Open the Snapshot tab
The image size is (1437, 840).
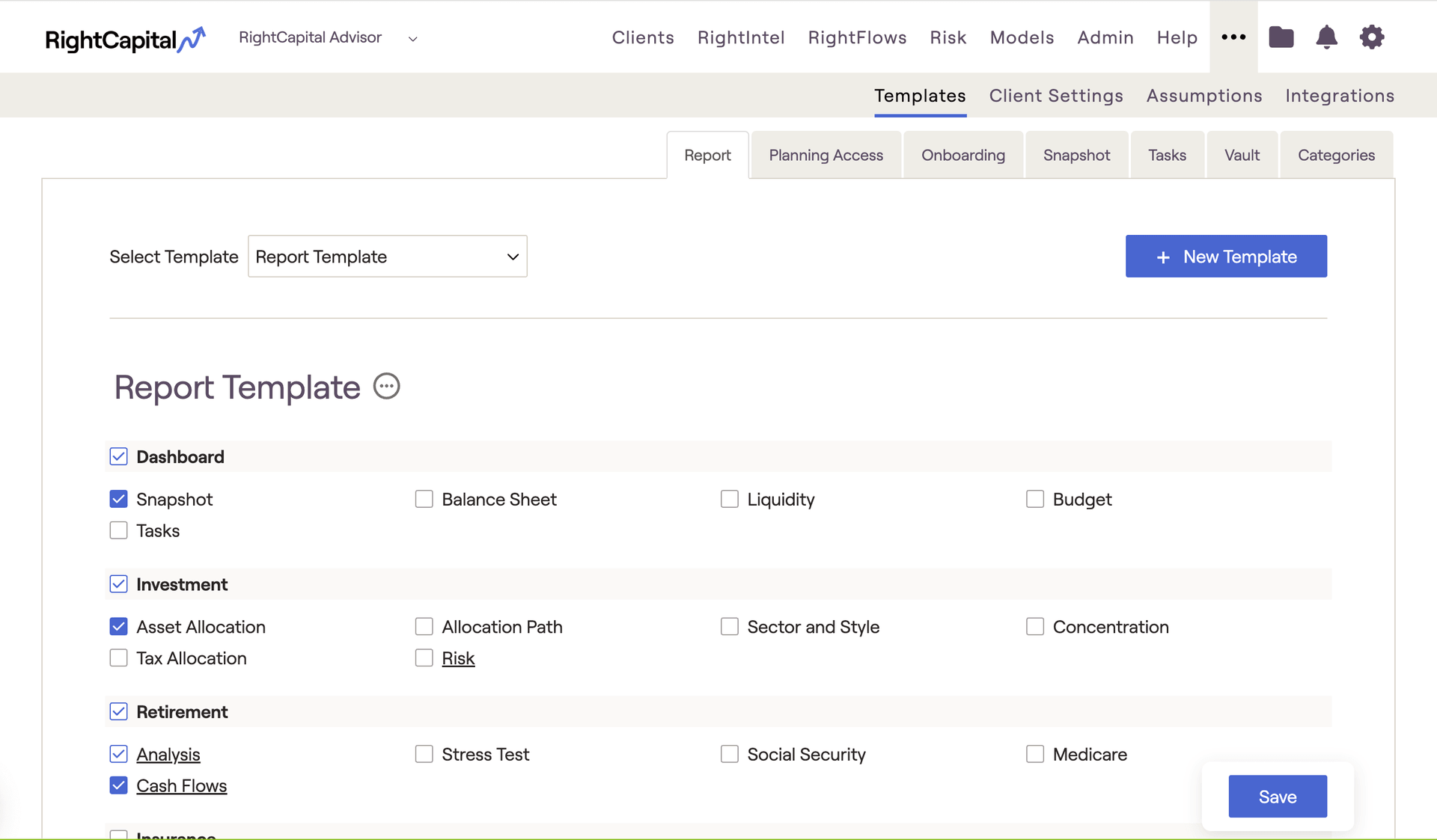(1076, 155)
